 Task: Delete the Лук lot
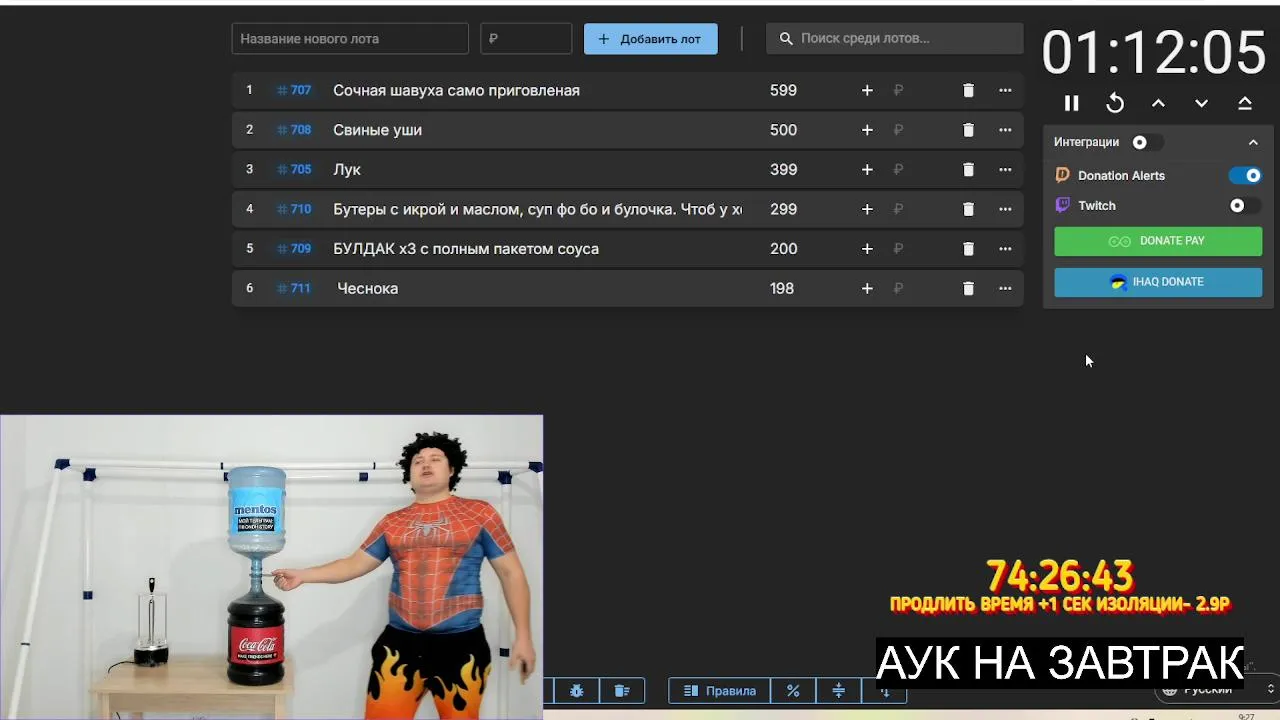(968, 170)
